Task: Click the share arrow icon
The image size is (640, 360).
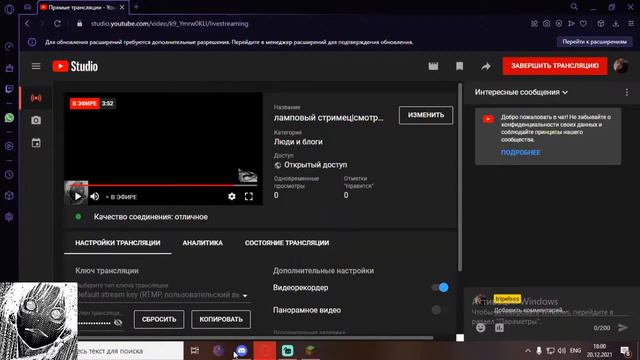Action: [x=486, y=66]
